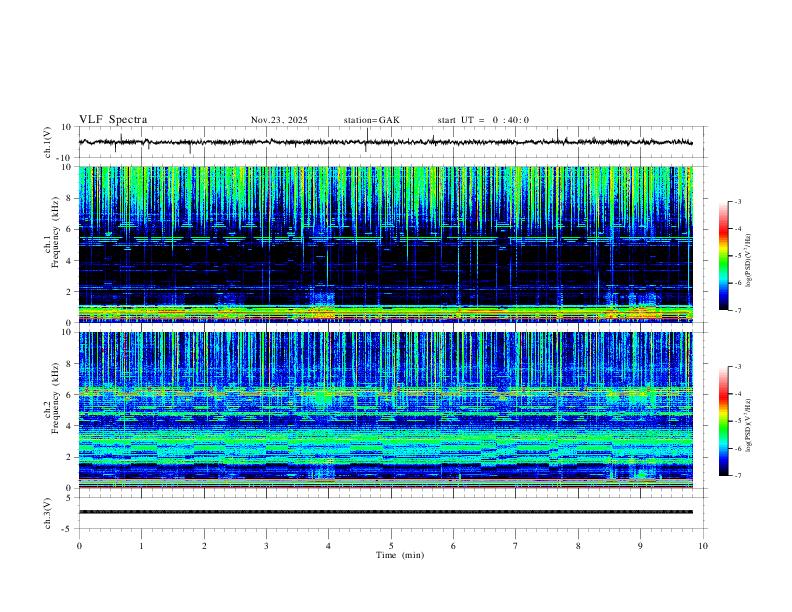Click the ch.2 spectrogram colorbar
Image resolution: width=792 pixels, height=612 pixels.
pos(723,421)
